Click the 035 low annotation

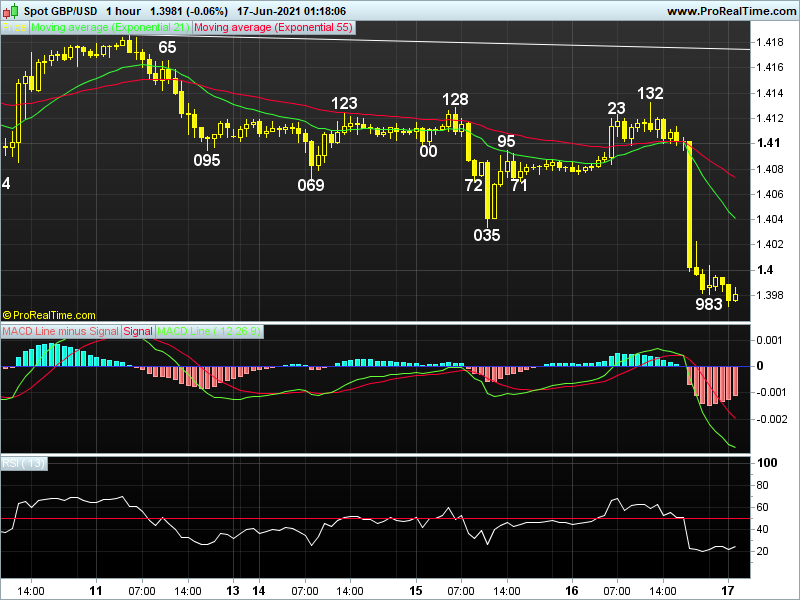click(x=487, y=235)
